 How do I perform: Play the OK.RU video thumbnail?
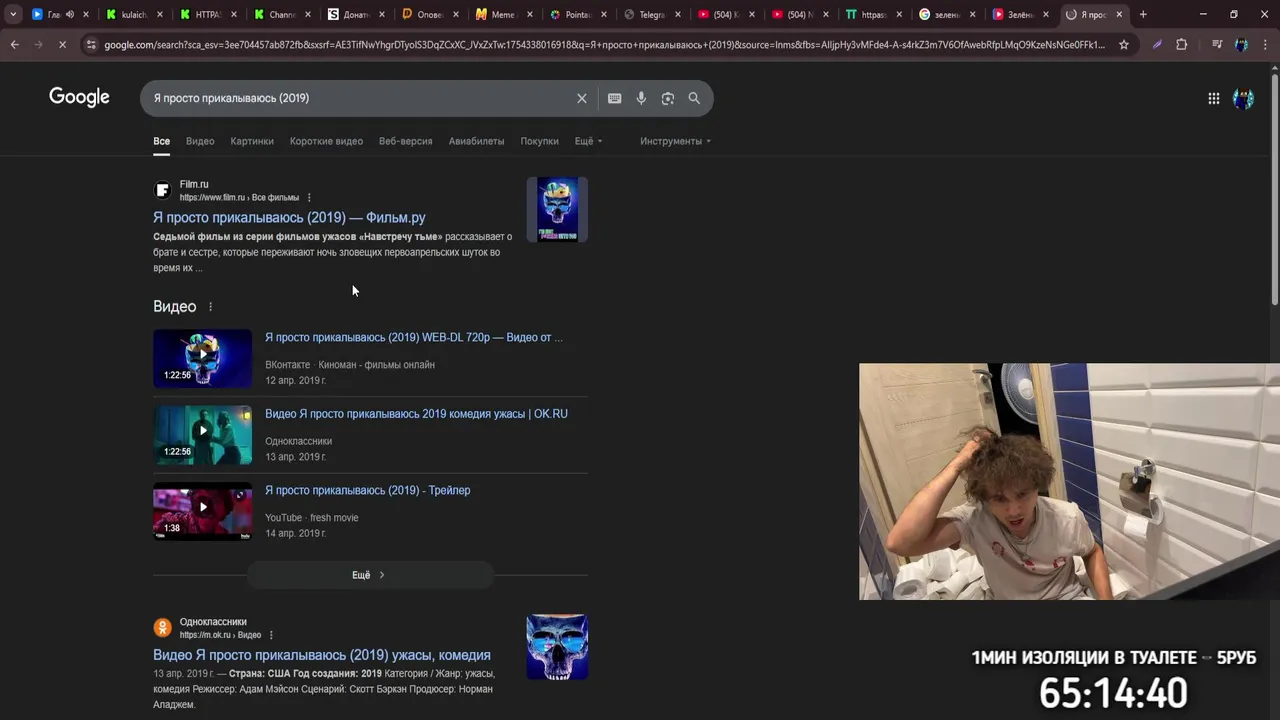[203, 434]
